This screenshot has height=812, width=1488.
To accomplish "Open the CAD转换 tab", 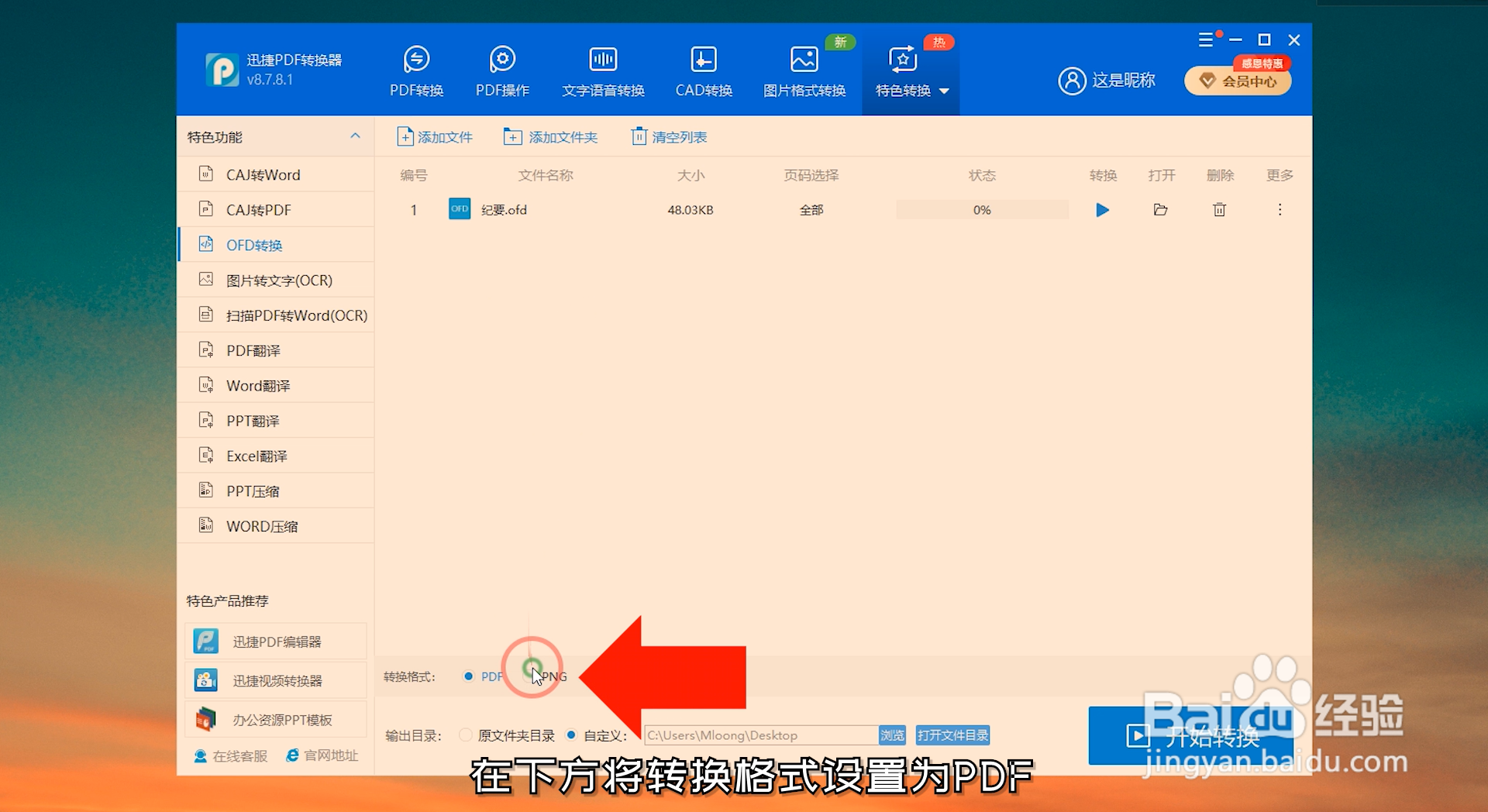I will [x=704, y=71].
